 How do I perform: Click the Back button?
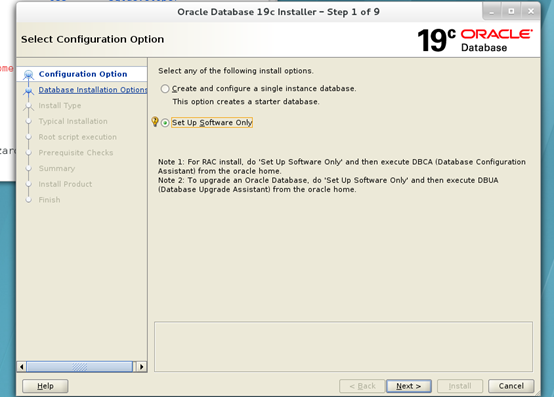pos(362,386)
